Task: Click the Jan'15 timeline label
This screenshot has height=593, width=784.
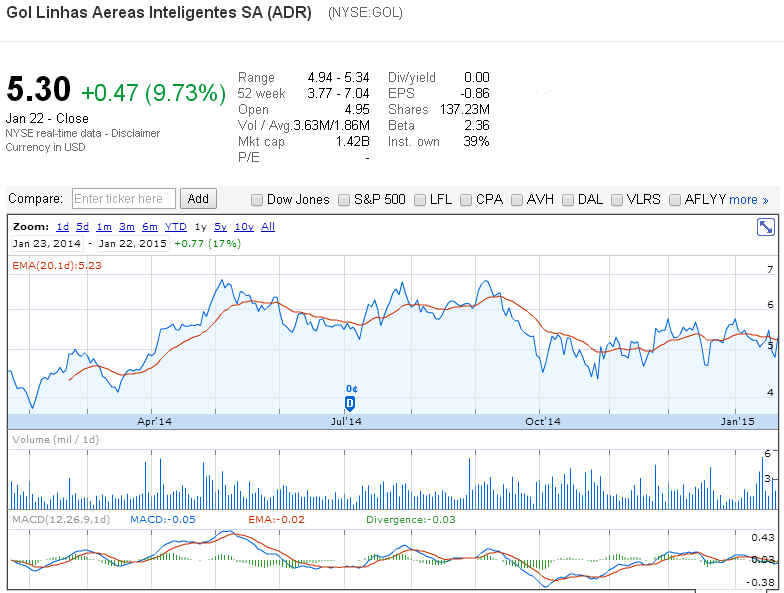Action: [x=738, y=422]
